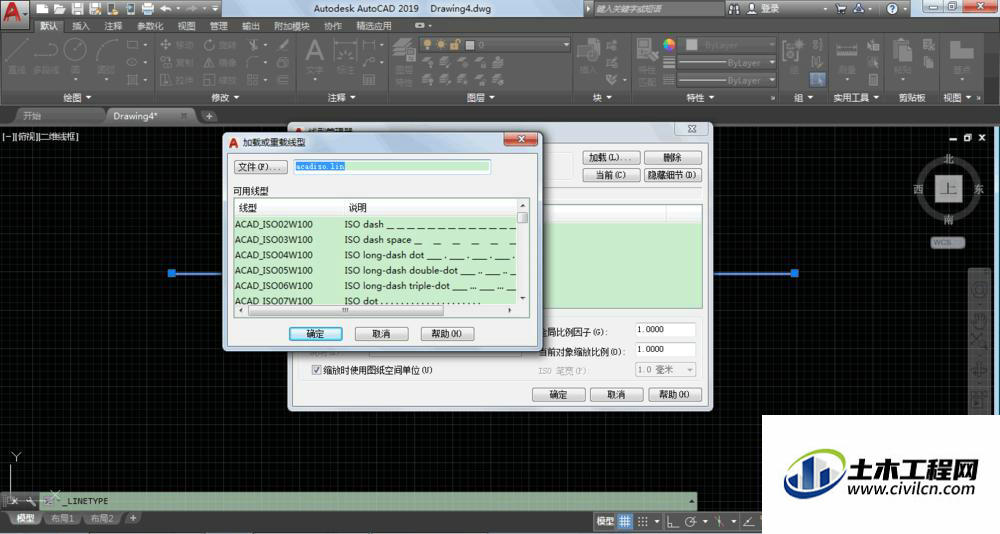Open the AutoCAD application menu logo button
Image resolution: width=1000 pixels, height=534 pixels.
coord(13,12)
